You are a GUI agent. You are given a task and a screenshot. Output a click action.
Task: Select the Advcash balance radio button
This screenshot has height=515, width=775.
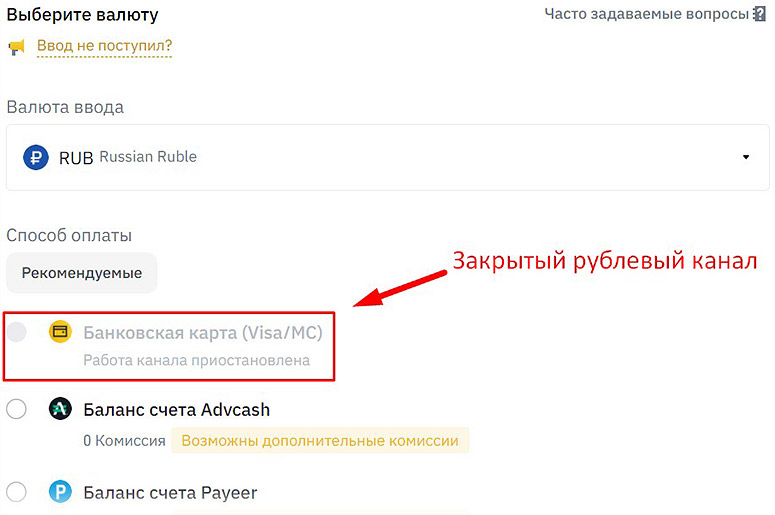(17, 409)
